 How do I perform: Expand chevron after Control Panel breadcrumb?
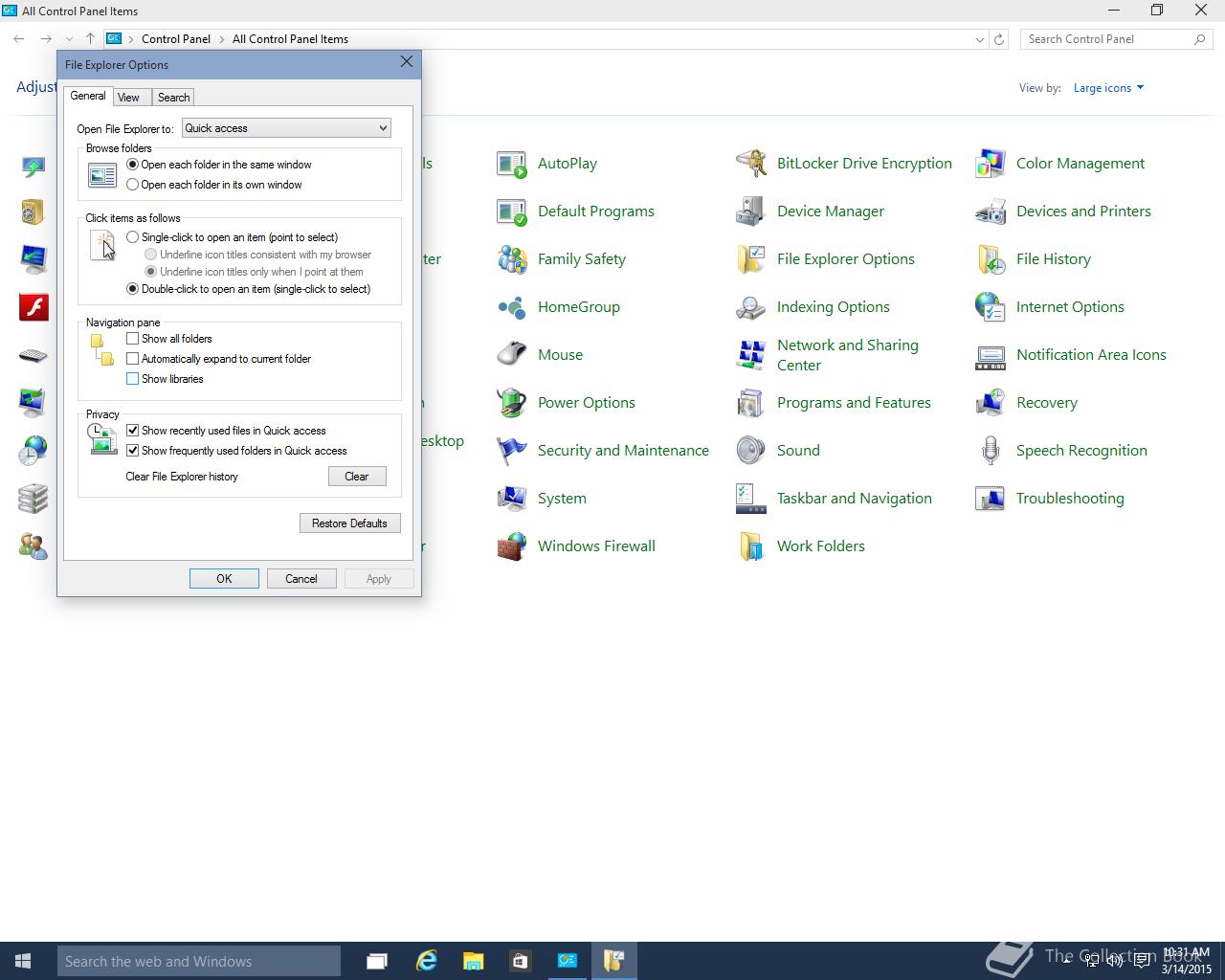[221, 39]
